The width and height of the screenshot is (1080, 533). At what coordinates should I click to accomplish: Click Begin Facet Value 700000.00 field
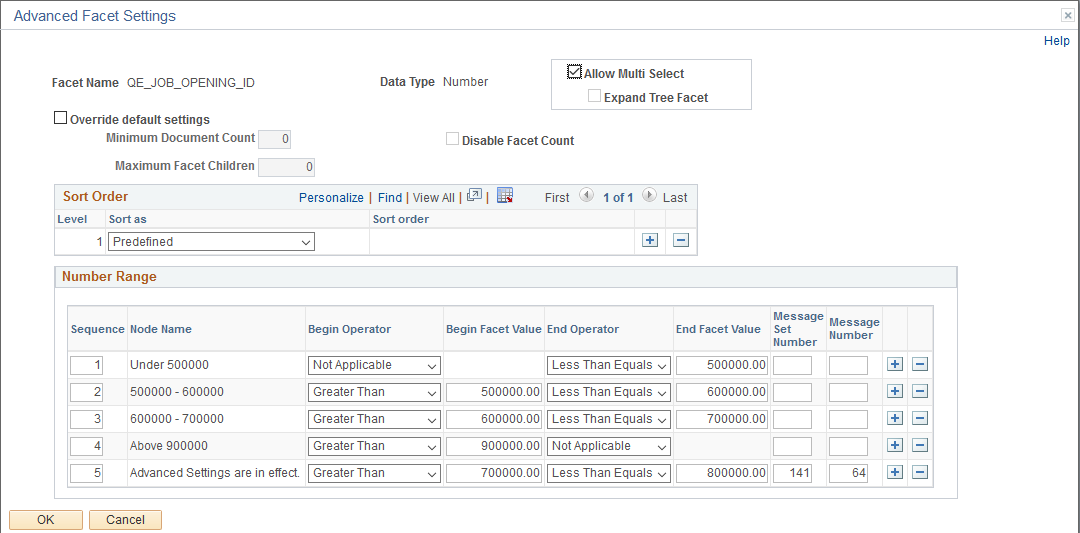tap(494, 473)
